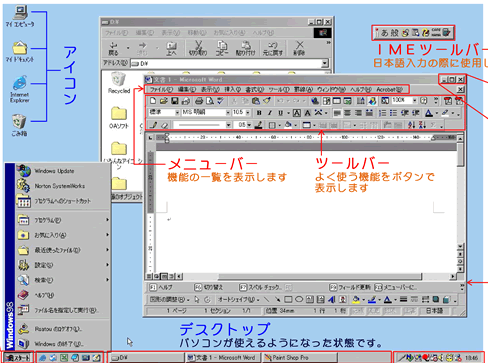Click the Format Painter brush icon
The image size is (488, 363).
[x=267, y=101]
